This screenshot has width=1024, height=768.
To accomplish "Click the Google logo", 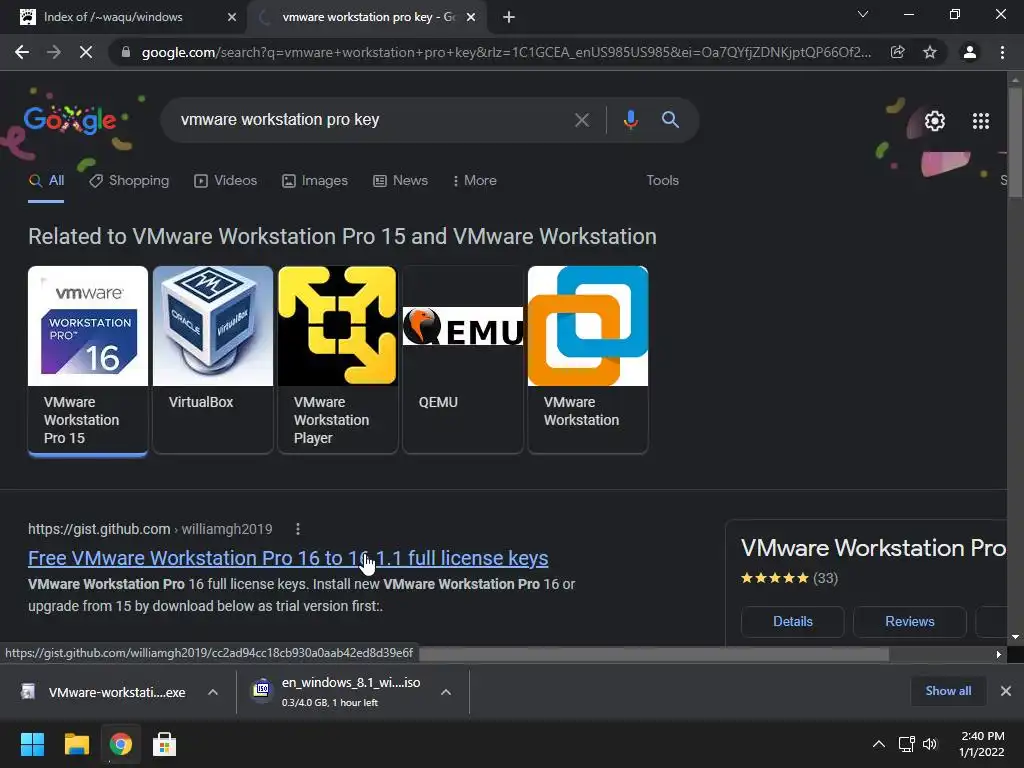I will (x=70, y=120).
